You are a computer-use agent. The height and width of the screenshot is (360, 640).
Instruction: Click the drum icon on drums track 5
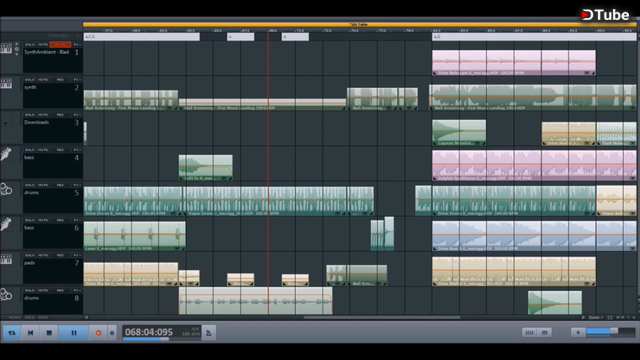(x=6, y=189)
